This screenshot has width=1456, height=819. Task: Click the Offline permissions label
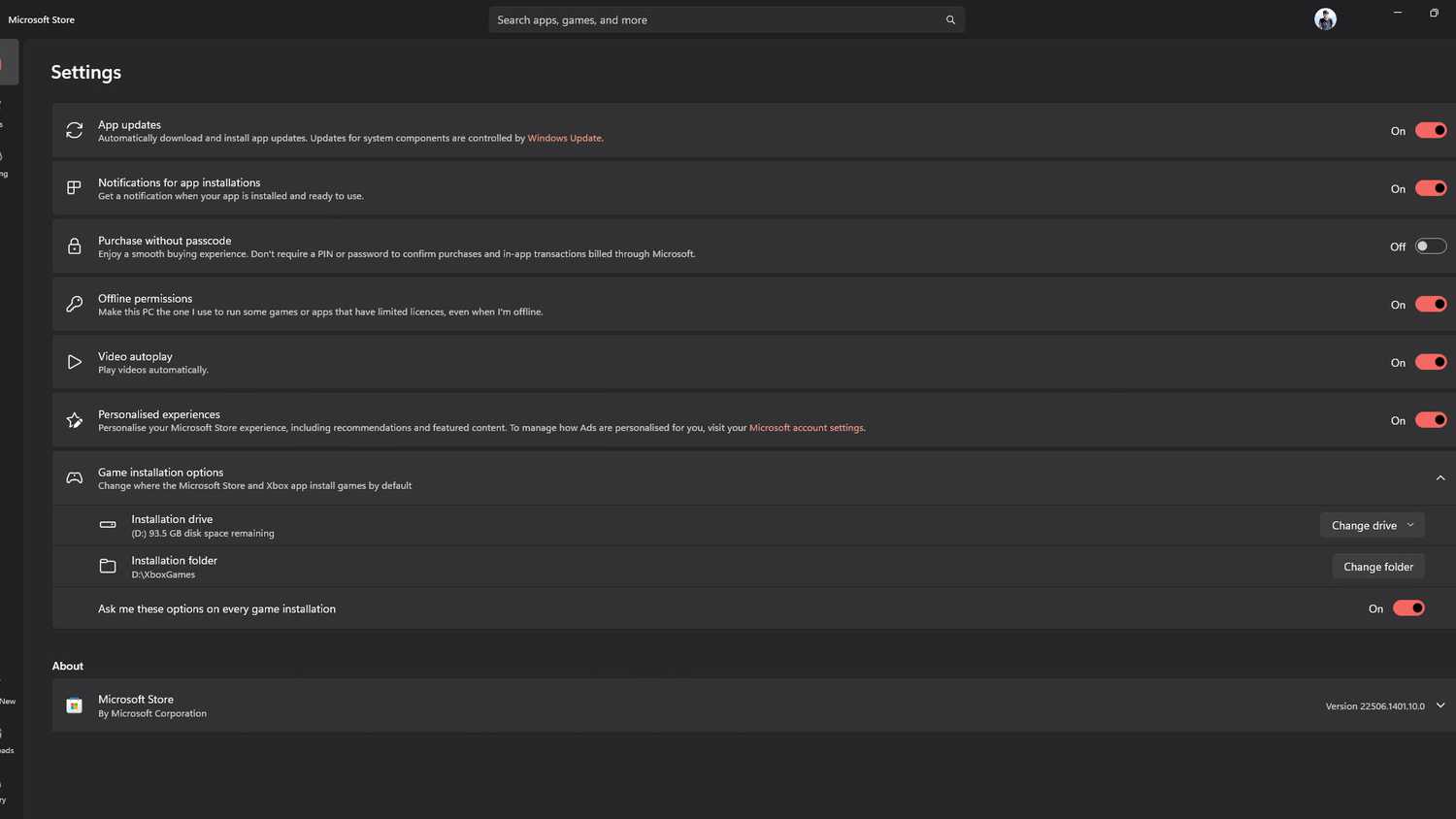145,299
